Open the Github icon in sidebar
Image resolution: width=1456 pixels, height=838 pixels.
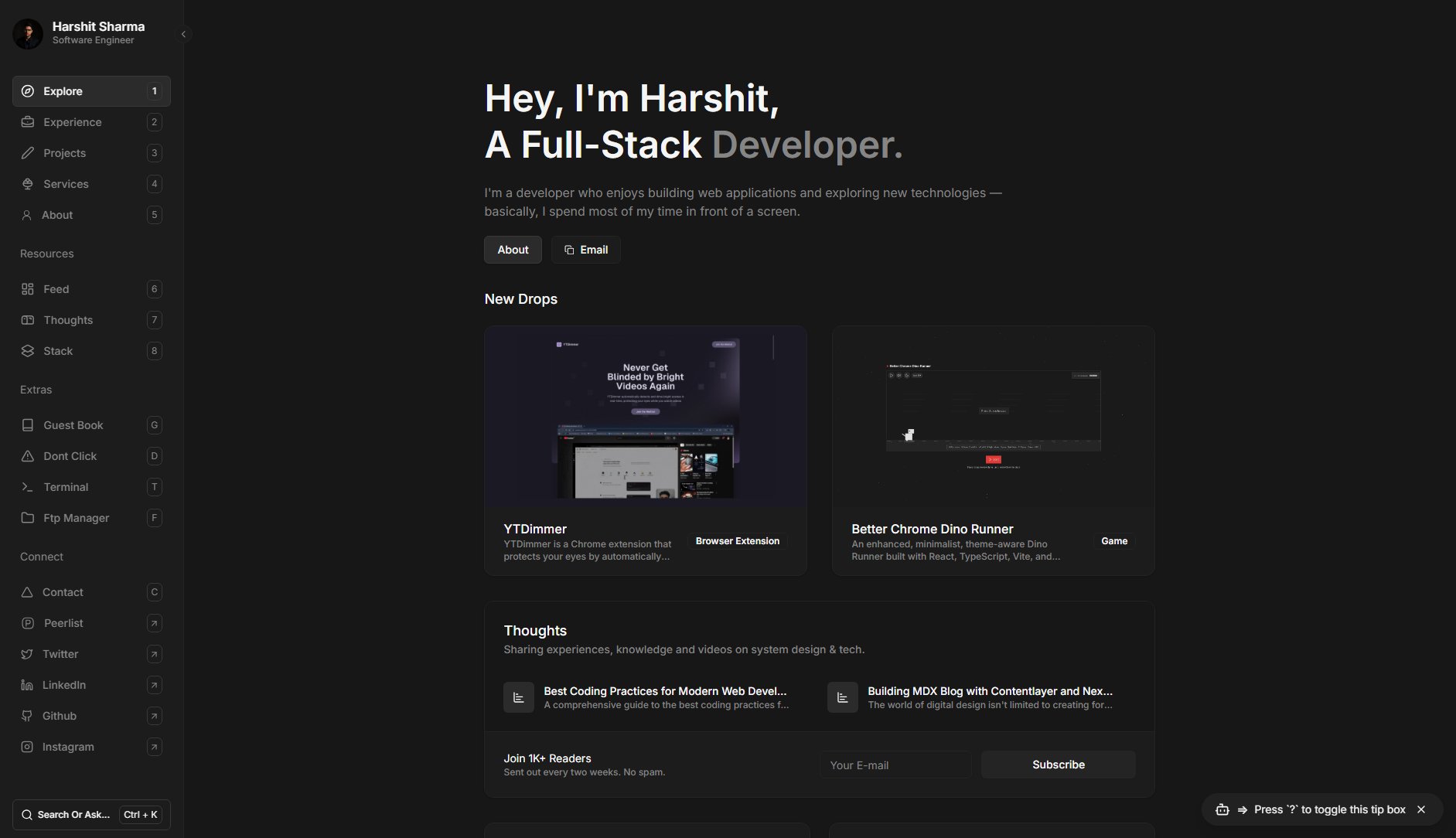pyautogui.click(x=27, y=716)
